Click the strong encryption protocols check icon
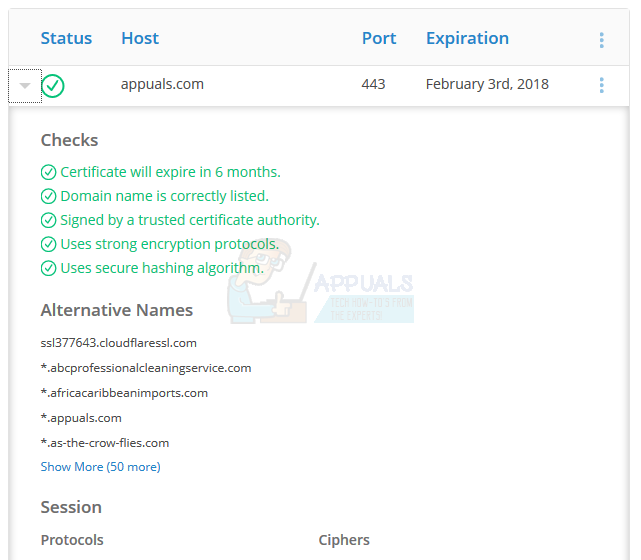This screenshot has height=560, width=641. click(48, 244)
